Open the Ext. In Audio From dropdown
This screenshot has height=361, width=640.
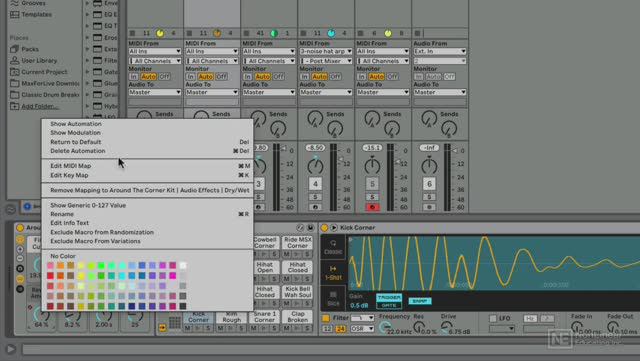click(x=440, y=51)
